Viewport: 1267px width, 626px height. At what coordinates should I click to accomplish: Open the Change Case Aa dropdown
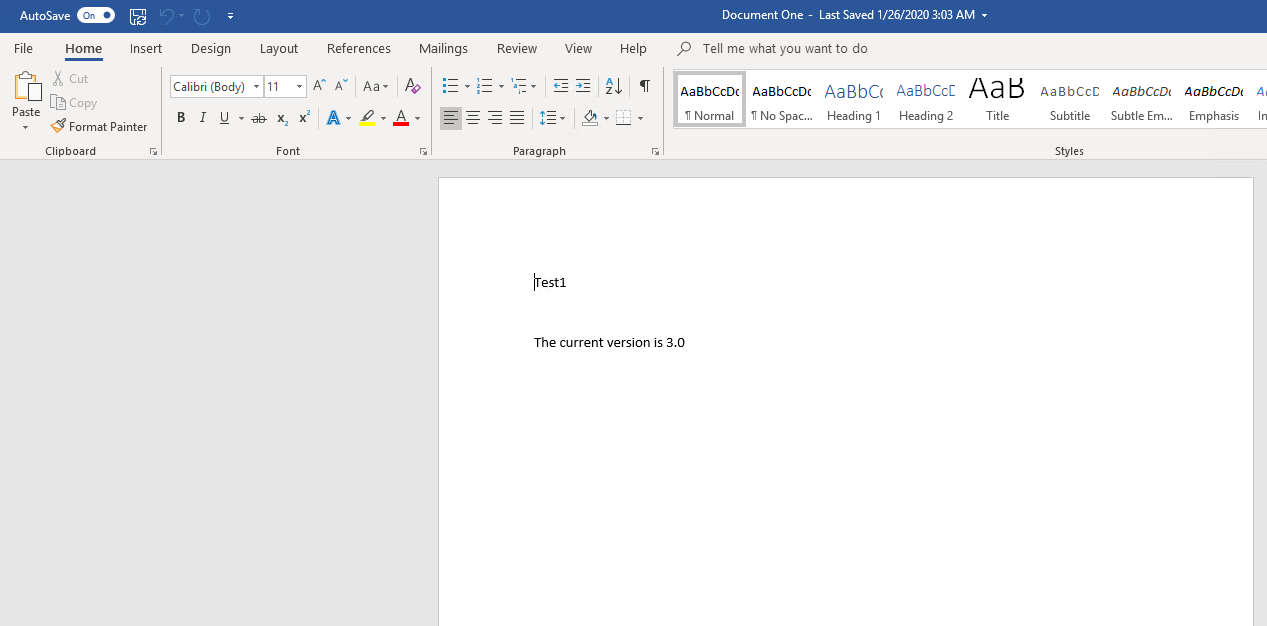376,86
